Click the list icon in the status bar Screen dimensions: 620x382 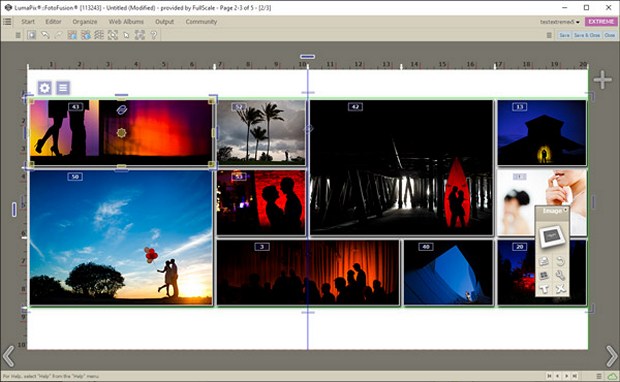tap(599, 376)
